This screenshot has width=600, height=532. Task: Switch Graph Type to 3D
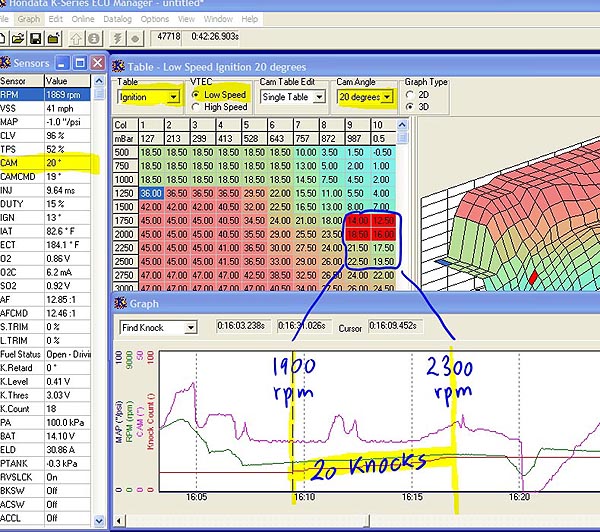(x=417, y=107)
